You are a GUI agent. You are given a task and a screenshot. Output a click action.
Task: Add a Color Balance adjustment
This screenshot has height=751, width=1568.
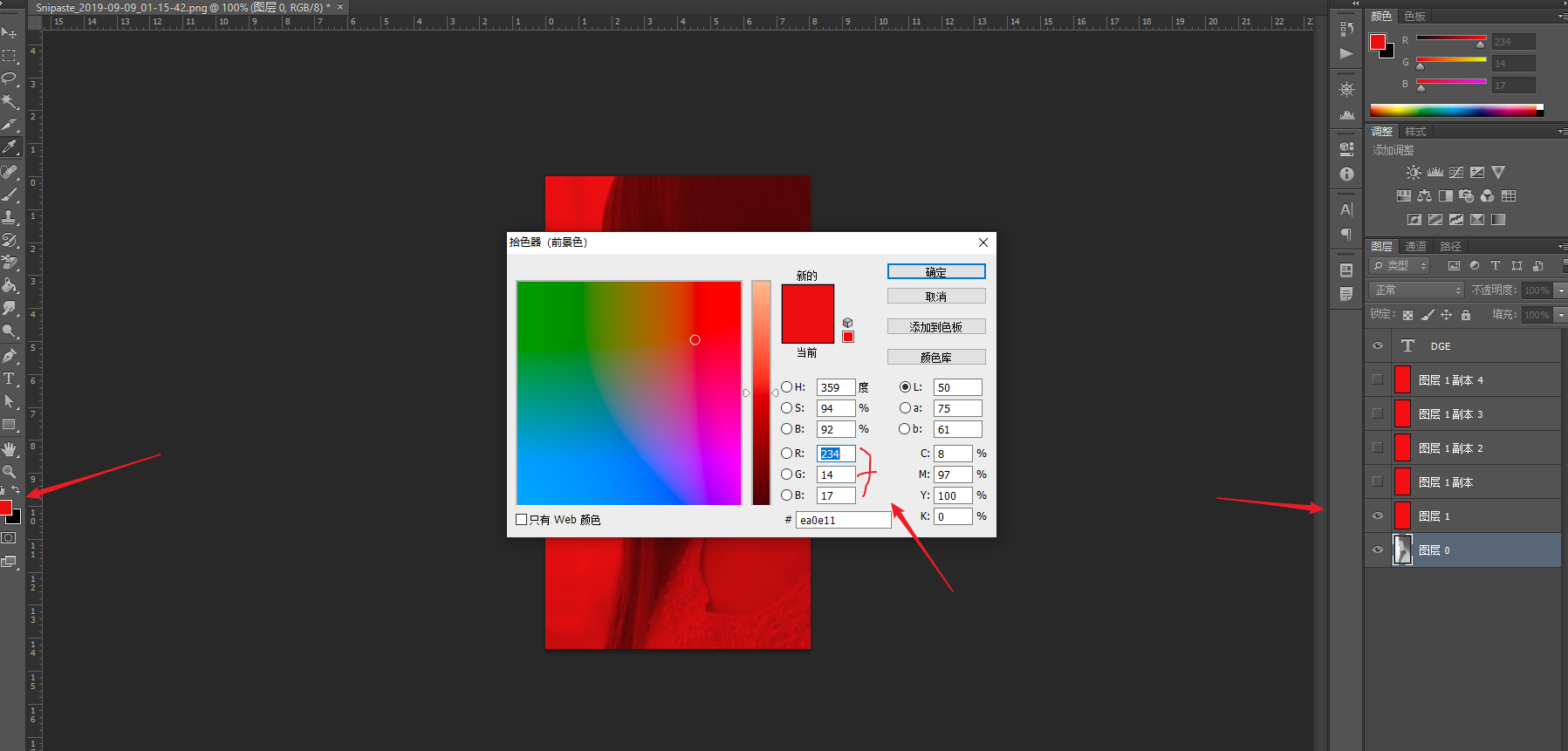coord(1425,196)
